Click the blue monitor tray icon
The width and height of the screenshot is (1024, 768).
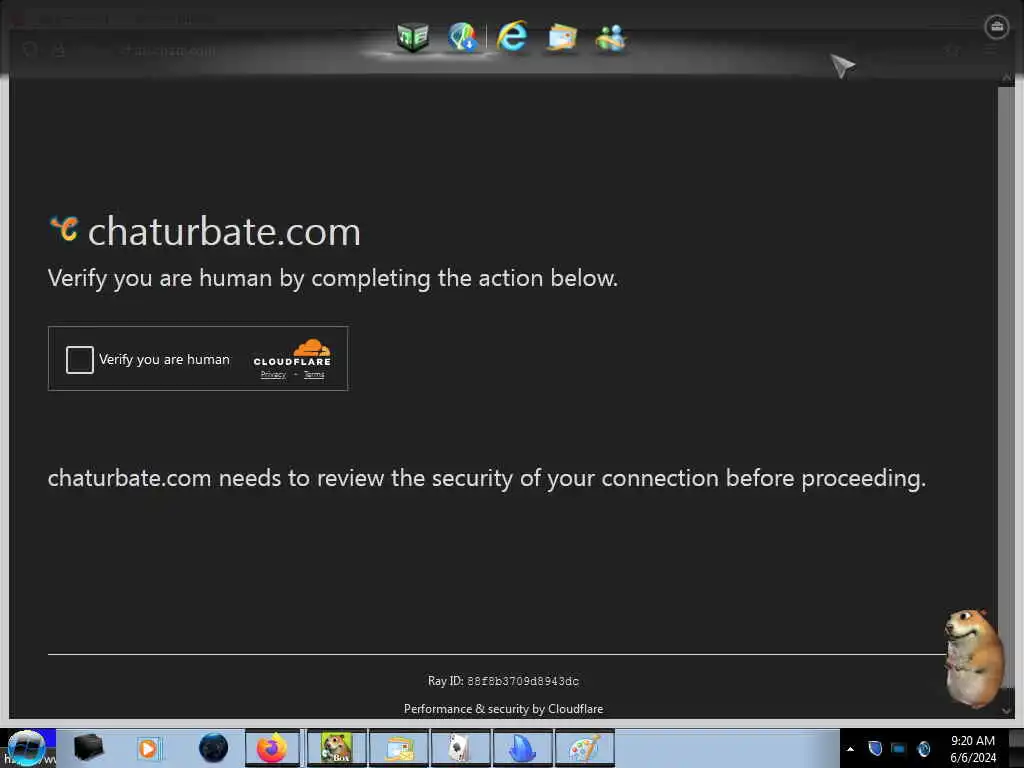click(x=899, y=749)
